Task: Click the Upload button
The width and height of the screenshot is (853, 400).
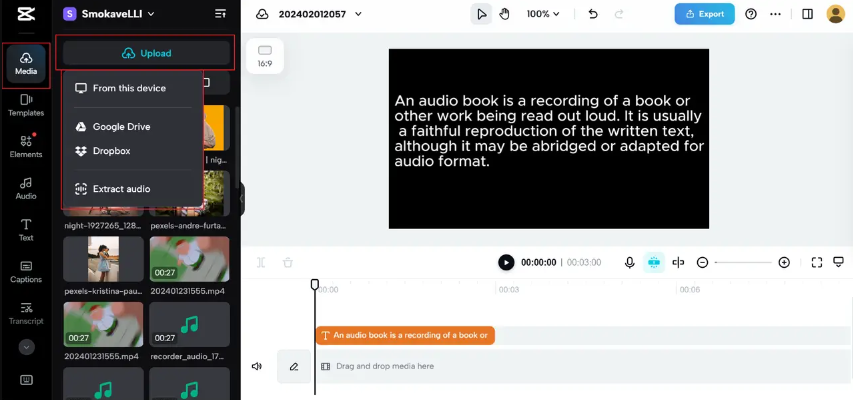Action: click(146, 53)
